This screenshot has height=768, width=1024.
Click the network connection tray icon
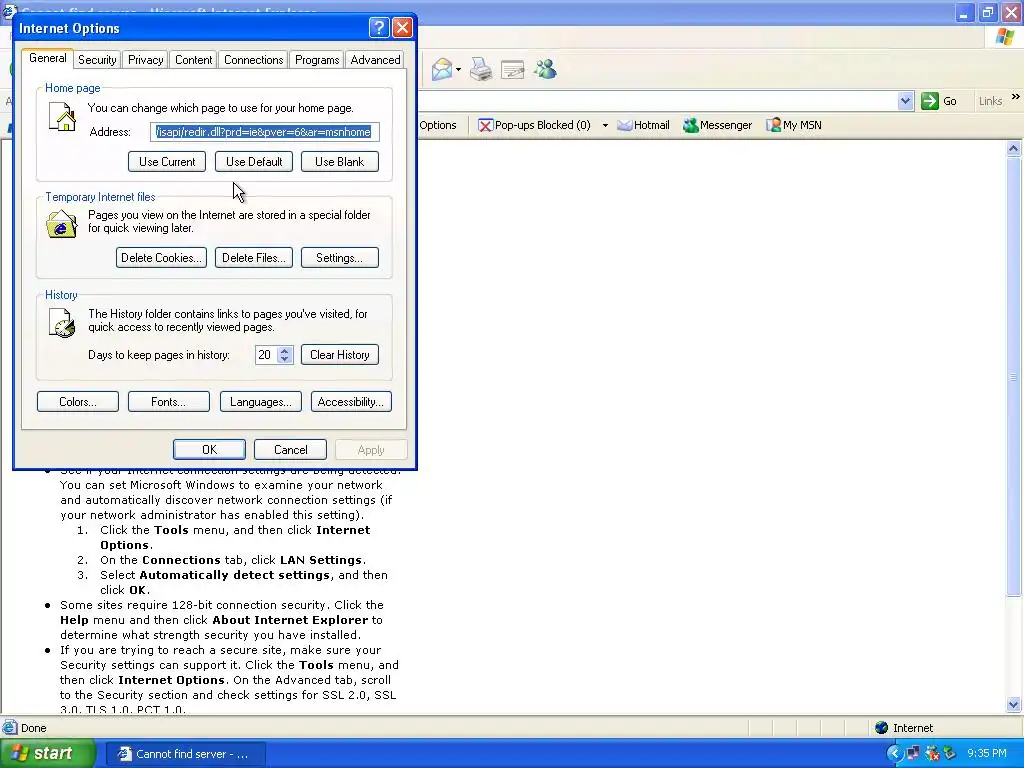(x=913, y=754)
